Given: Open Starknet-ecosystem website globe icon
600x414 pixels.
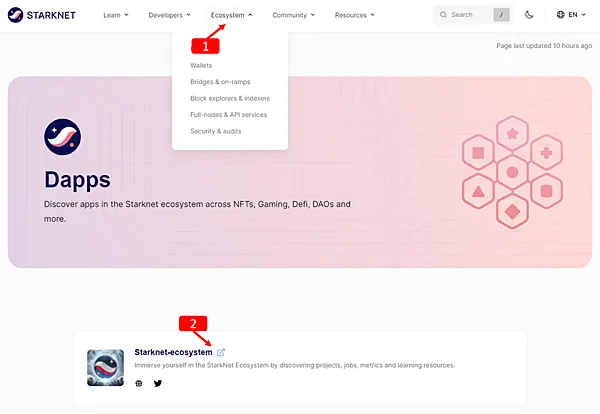Looking at the screenshot, I should pos(139,383).
